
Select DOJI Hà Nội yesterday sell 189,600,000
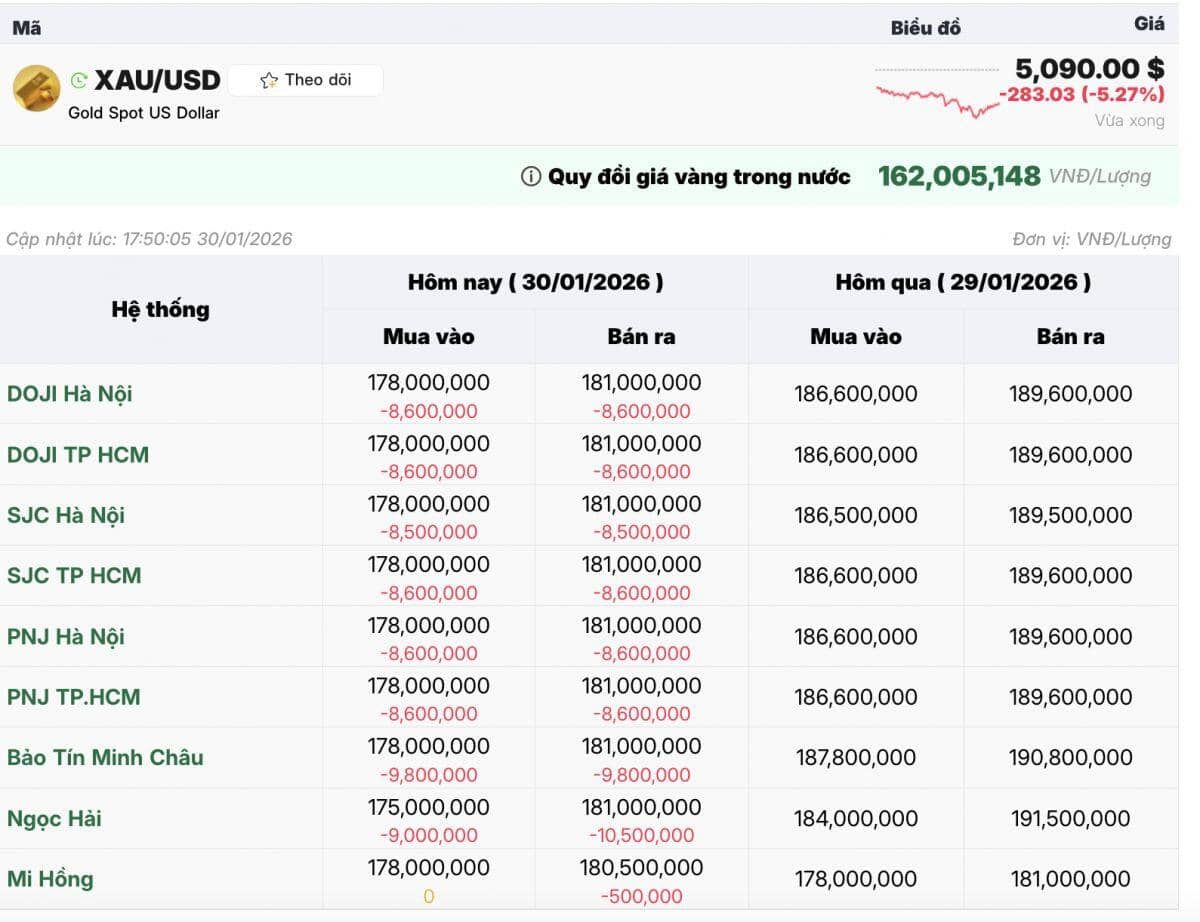coord(1070,394)
